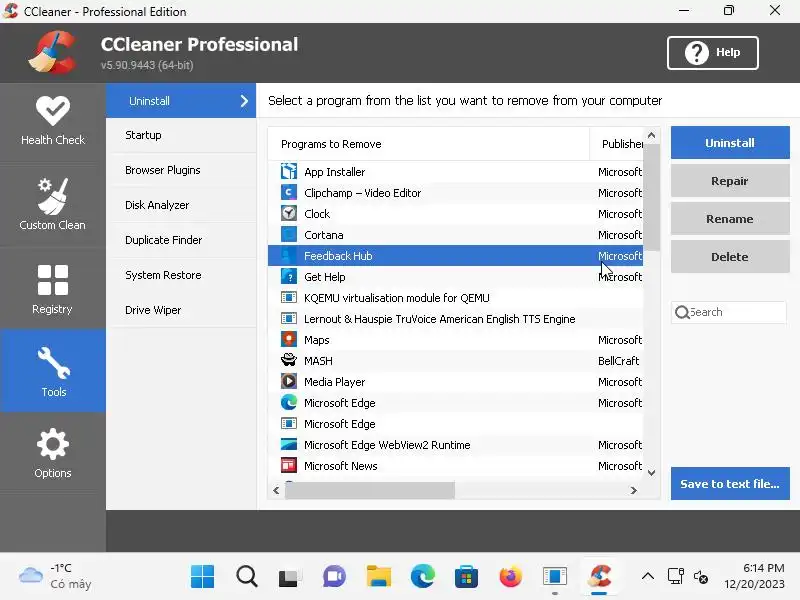
Task: Click the magnifier icon in Search box
Action: tap(682, 312)
